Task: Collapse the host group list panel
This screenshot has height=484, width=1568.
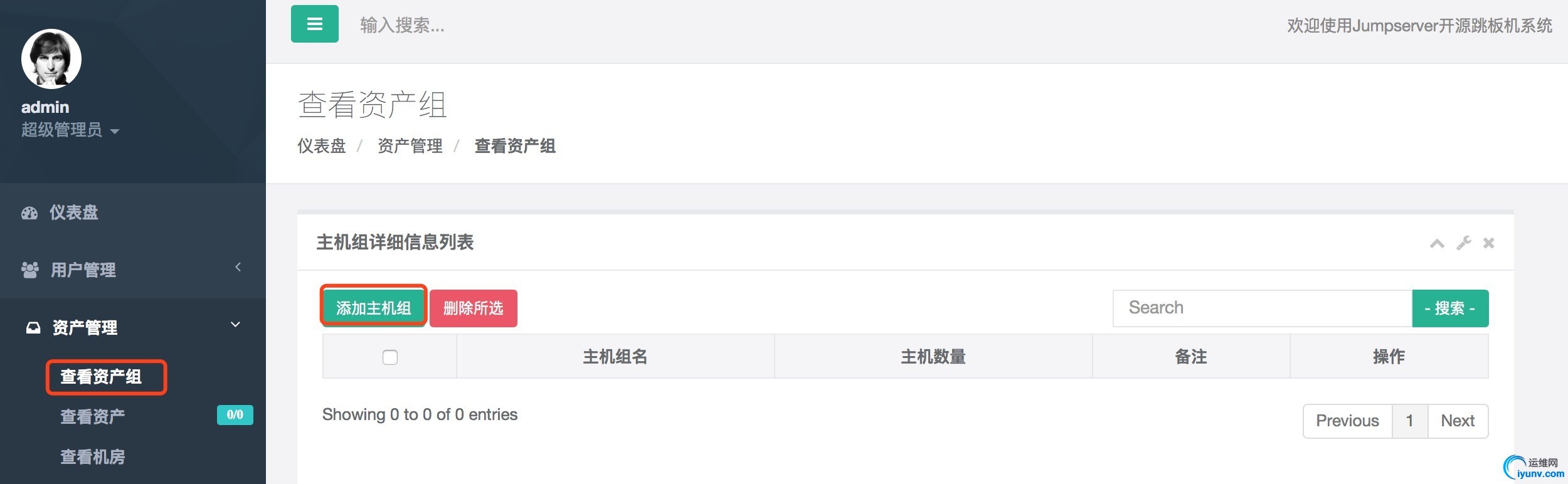Action: point(1437,243)
